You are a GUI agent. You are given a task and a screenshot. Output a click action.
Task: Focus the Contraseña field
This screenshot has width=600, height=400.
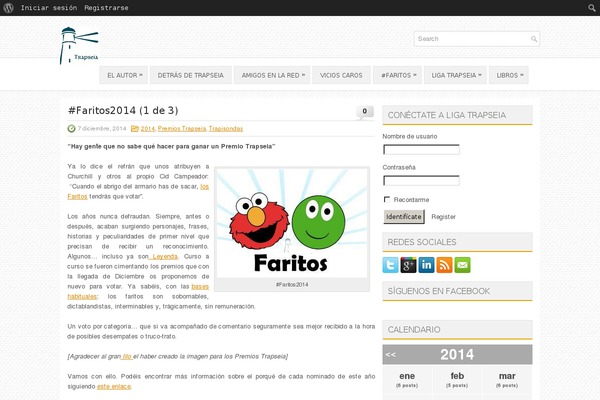point(421,180)
